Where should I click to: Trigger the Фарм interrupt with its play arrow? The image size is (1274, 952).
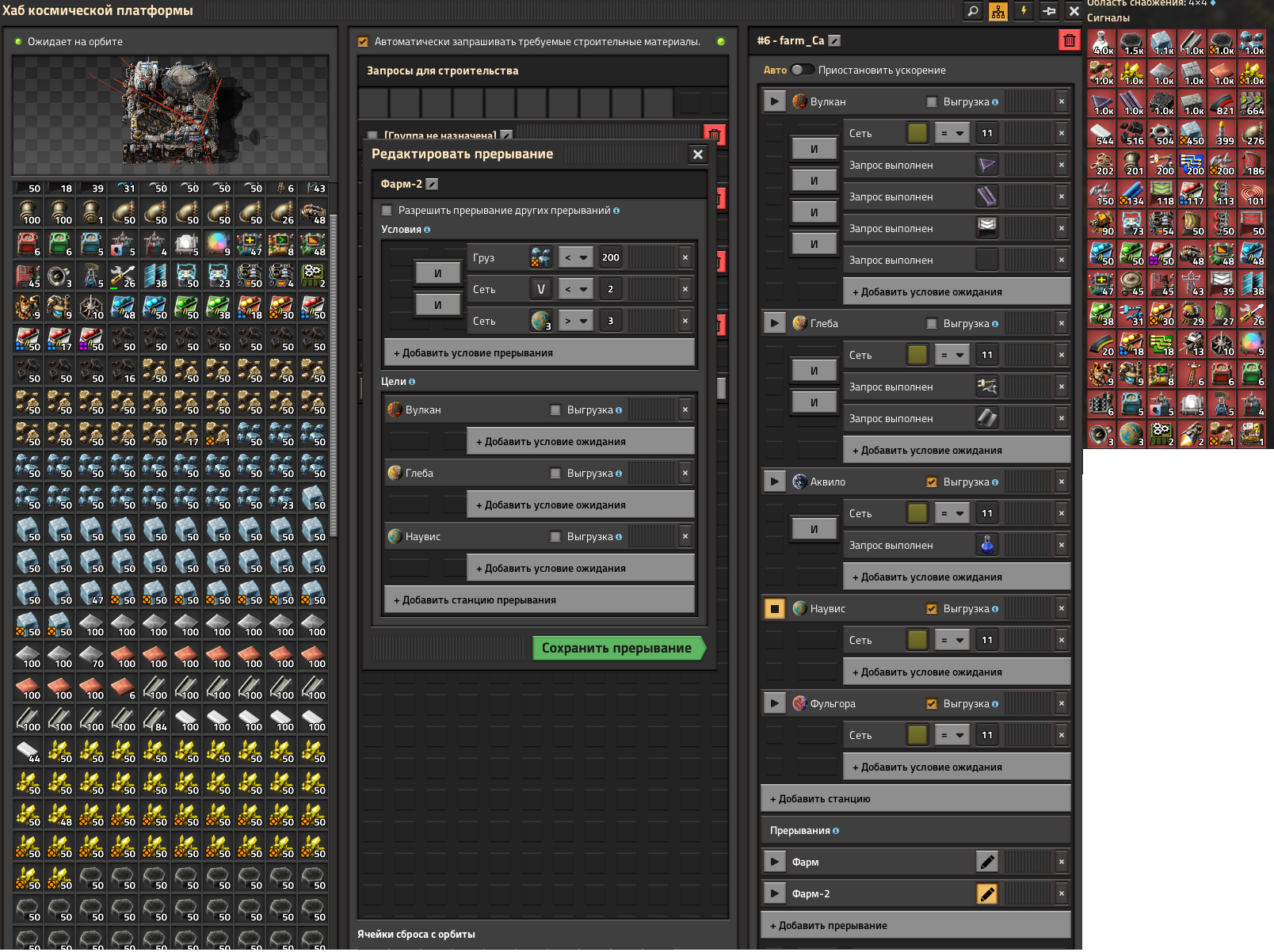pyautogui.click(x=775, y=862)
